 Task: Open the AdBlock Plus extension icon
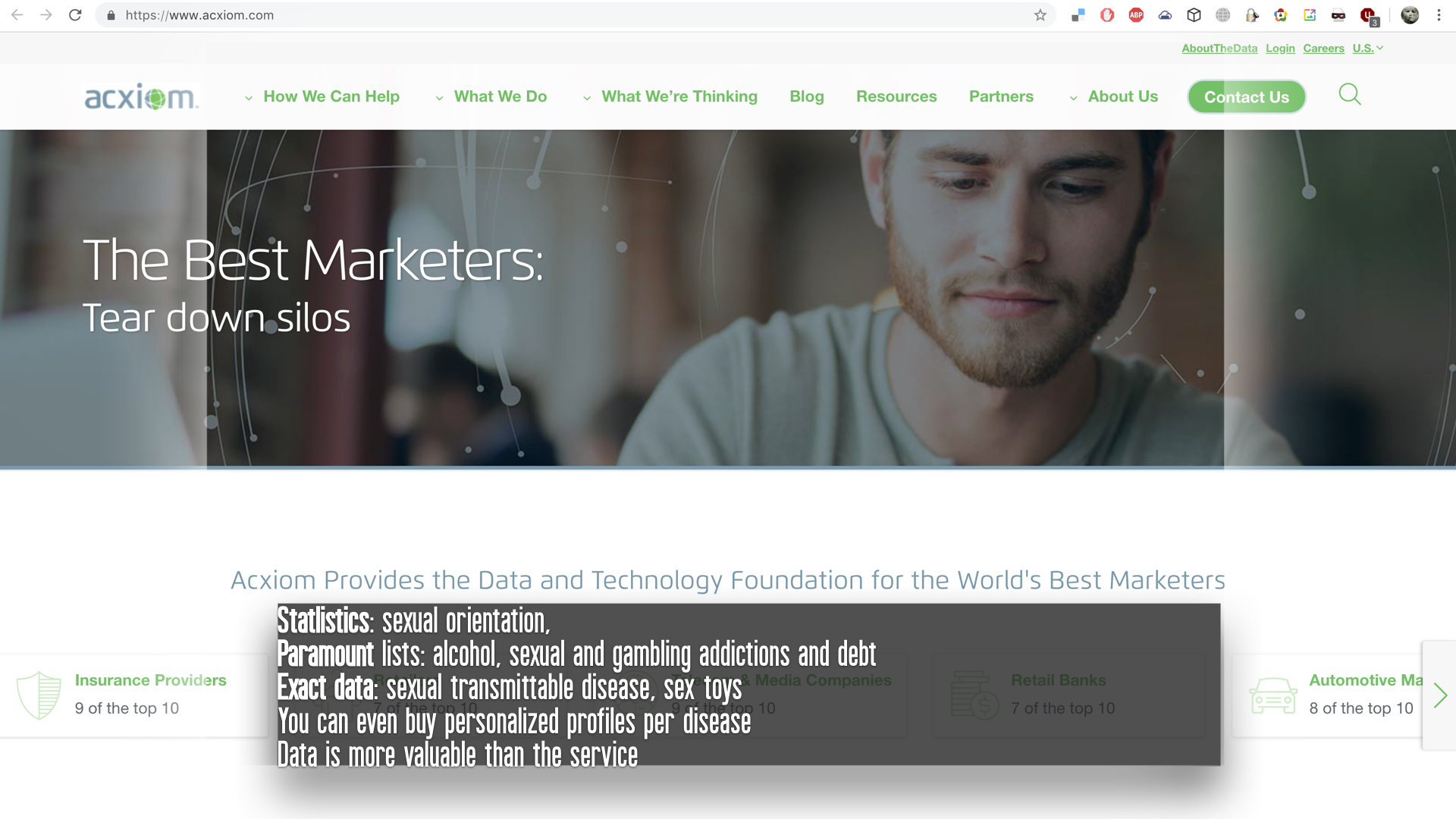point(1136,15)
